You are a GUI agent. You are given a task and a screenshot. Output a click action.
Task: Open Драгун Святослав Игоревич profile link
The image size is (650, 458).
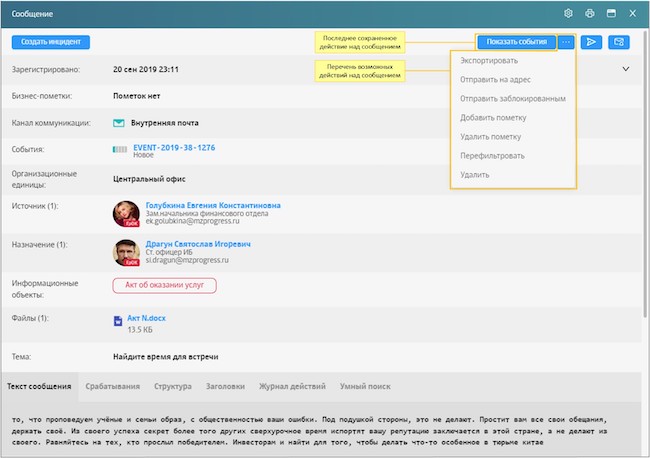pos(198,244)
